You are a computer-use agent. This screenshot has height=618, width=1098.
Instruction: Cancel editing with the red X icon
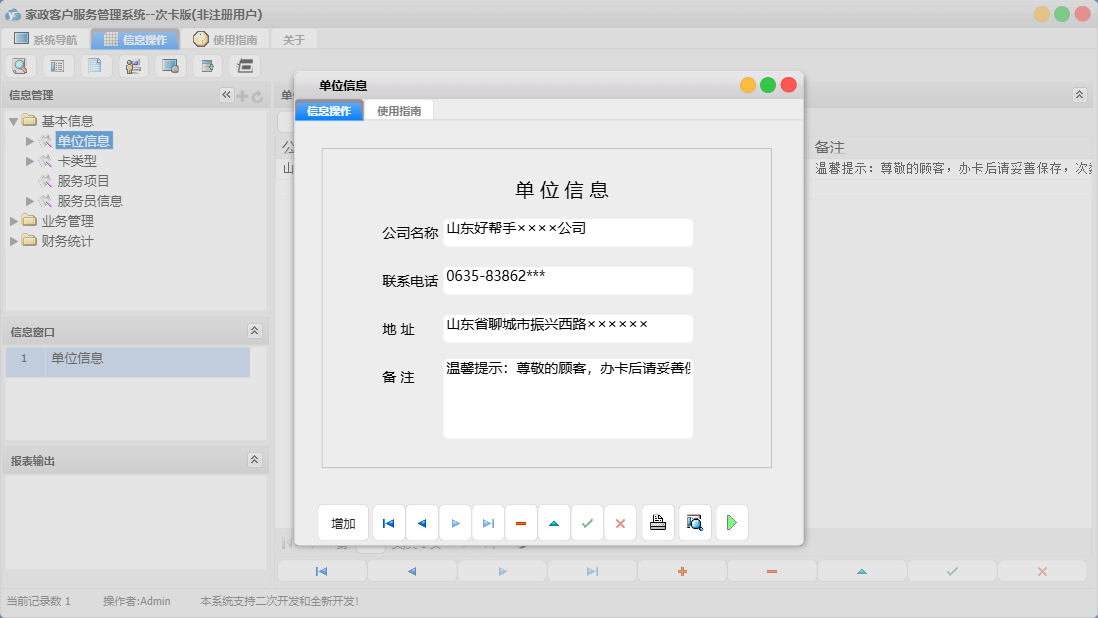(620, 522)
